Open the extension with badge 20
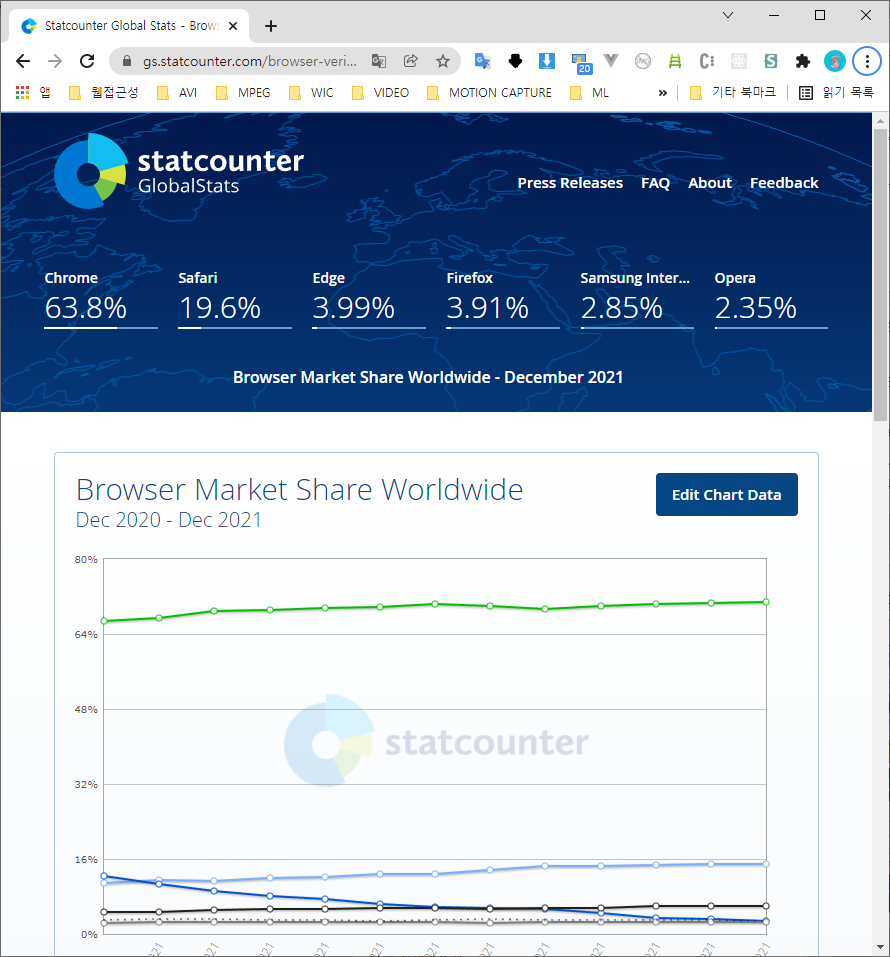Image resolution: width=890 pixels, height=957 pixels. (581, 62)
